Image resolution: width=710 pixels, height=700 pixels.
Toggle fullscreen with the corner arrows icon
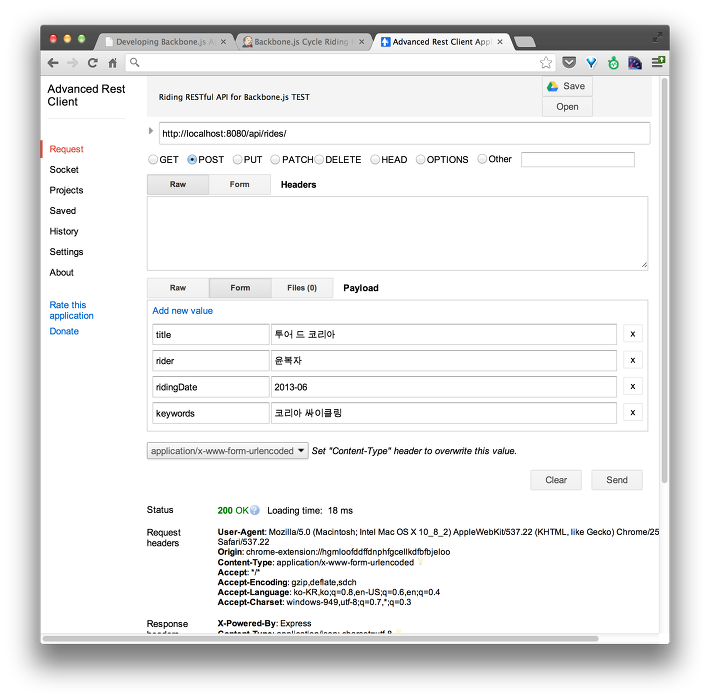[x=657, y=37]
